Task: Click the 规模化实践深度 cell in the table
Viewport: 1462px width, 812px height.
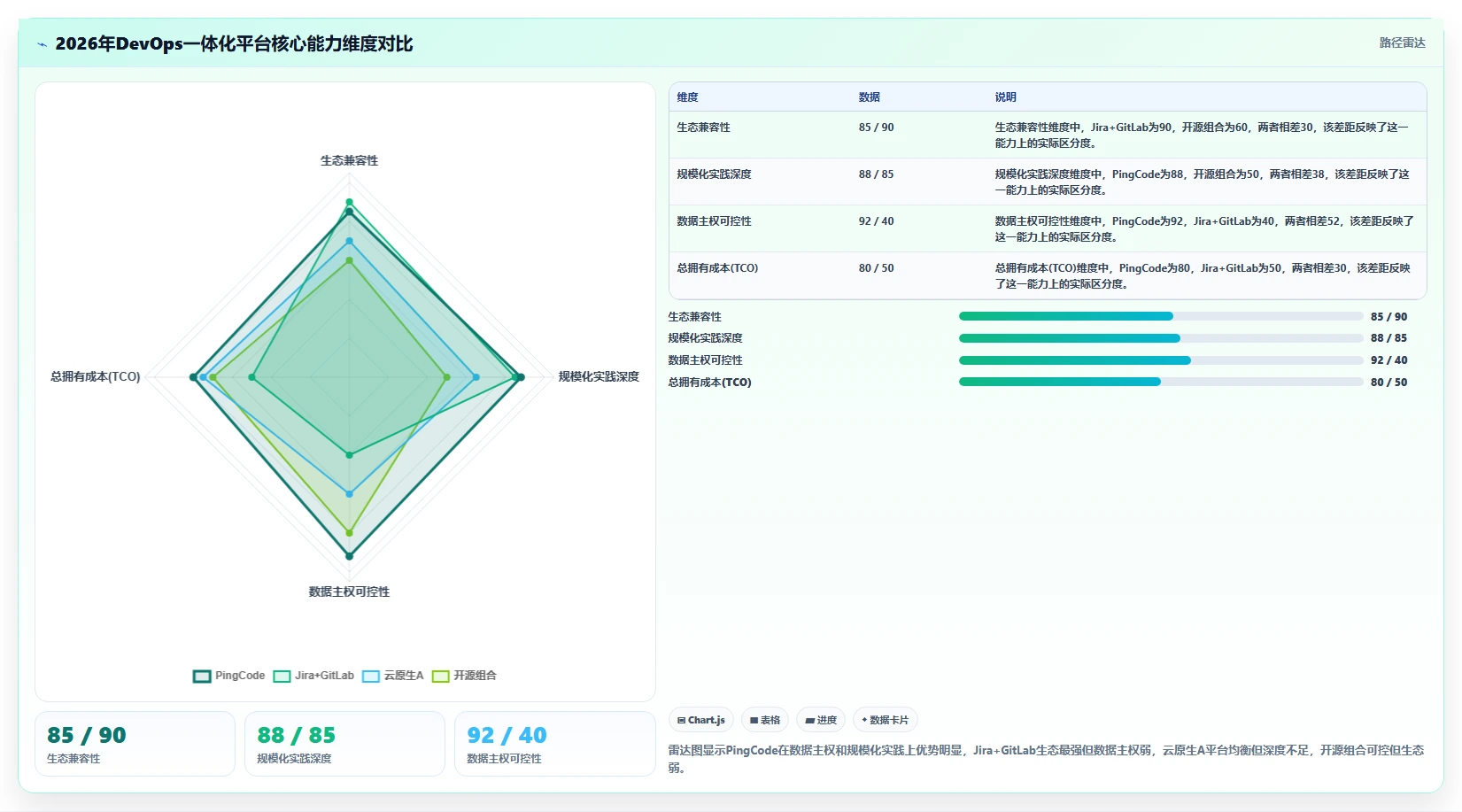Action: tap(715, 174)
